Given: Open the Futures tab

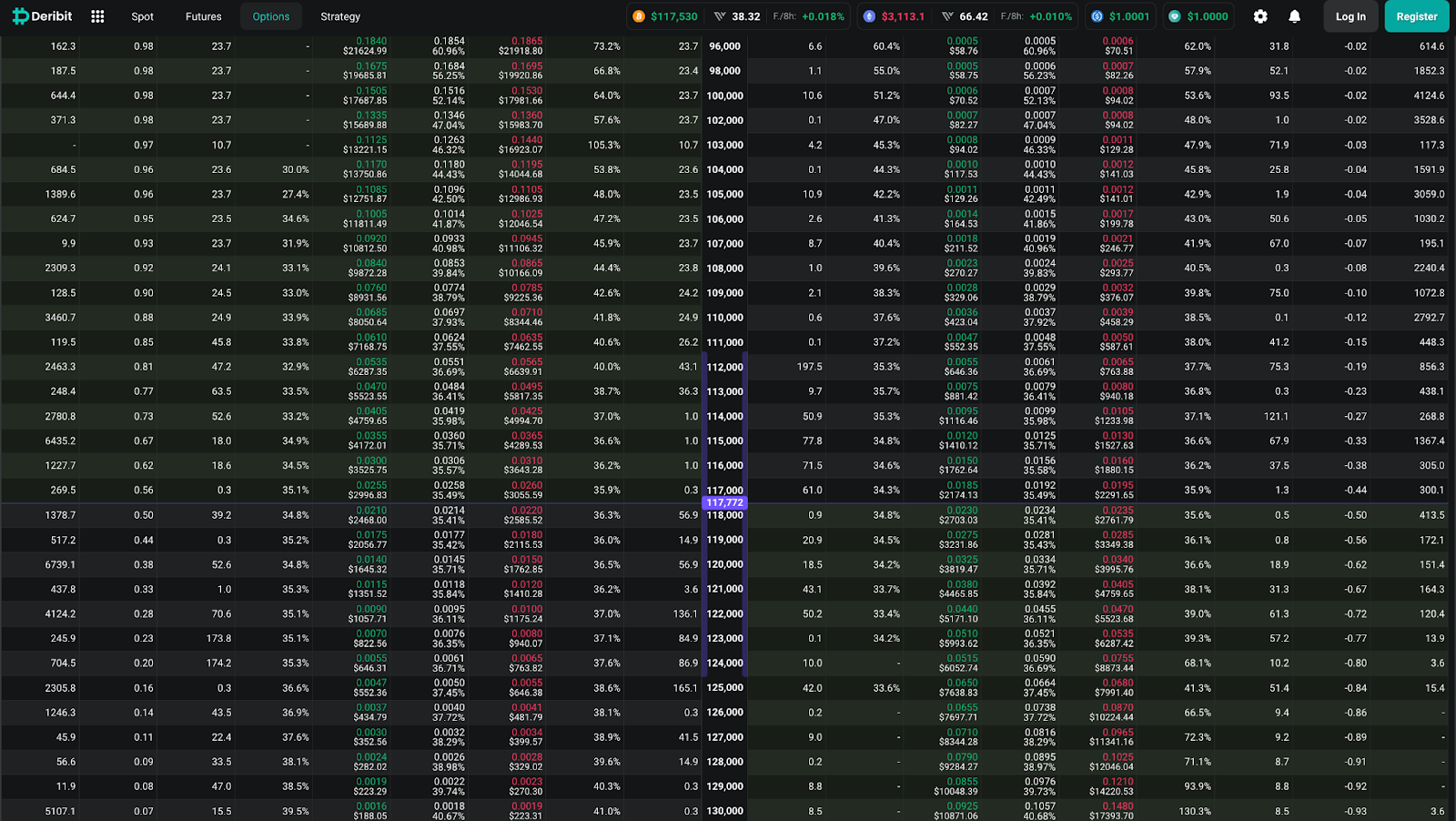Looking at the screenshot, I should (x=203, y=16).
